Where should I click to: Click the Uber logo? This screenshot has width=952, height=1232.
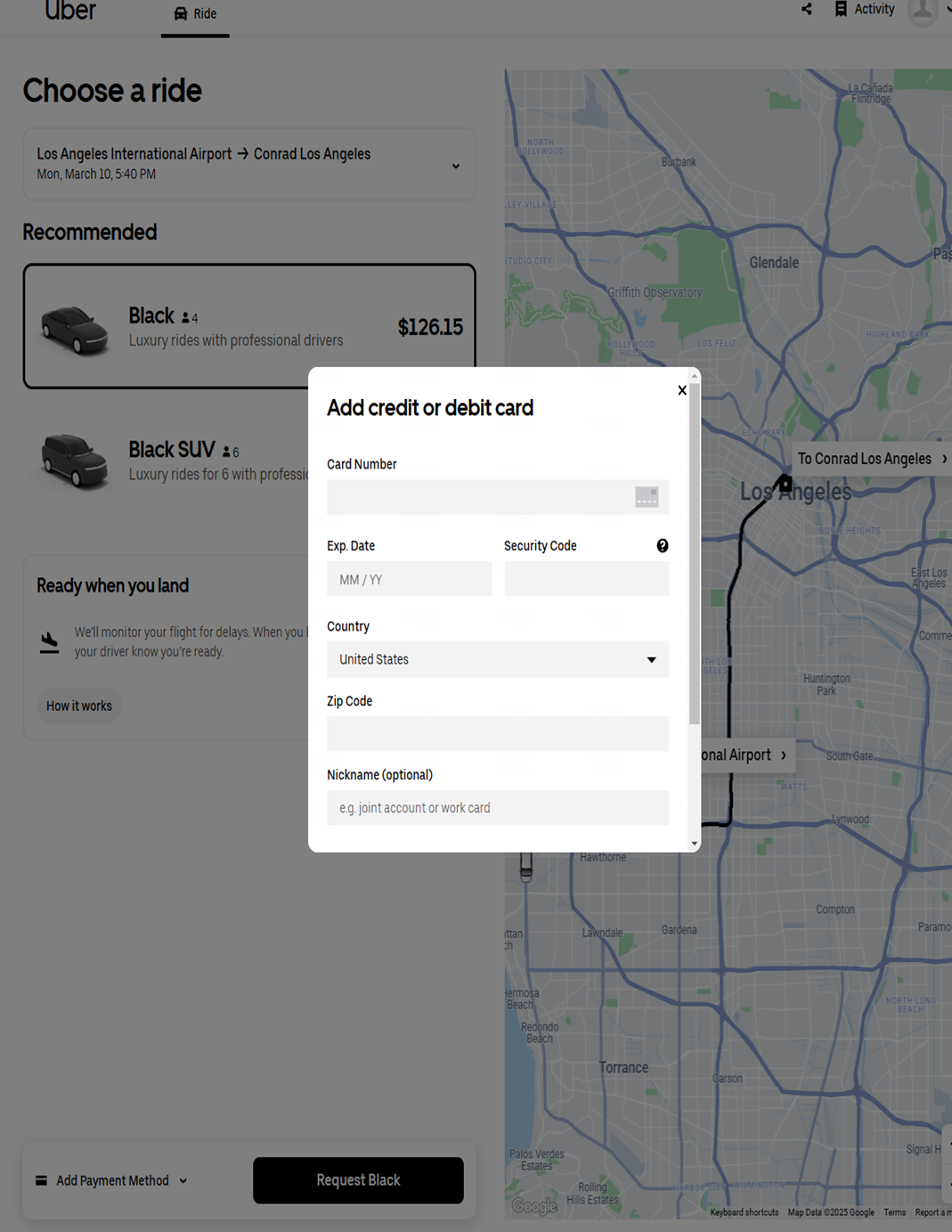70,12
